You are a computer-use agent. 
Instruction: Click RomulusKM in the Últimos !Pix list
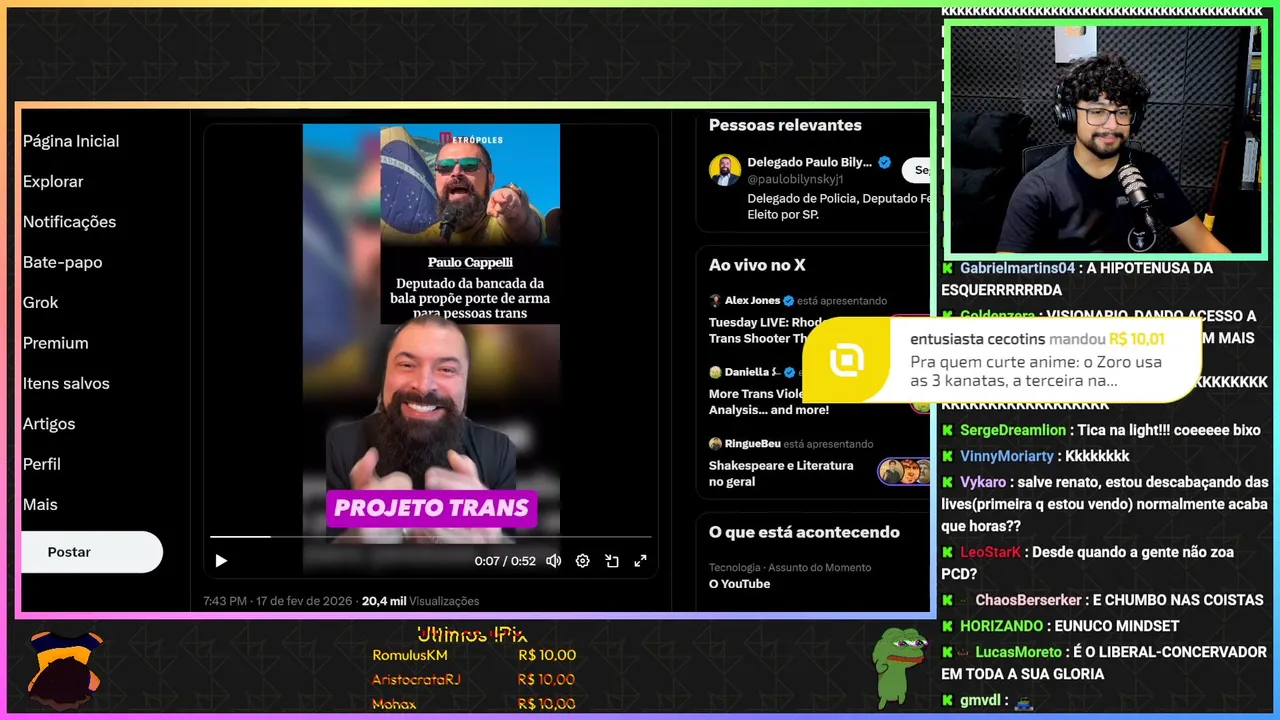coord(410,656)
